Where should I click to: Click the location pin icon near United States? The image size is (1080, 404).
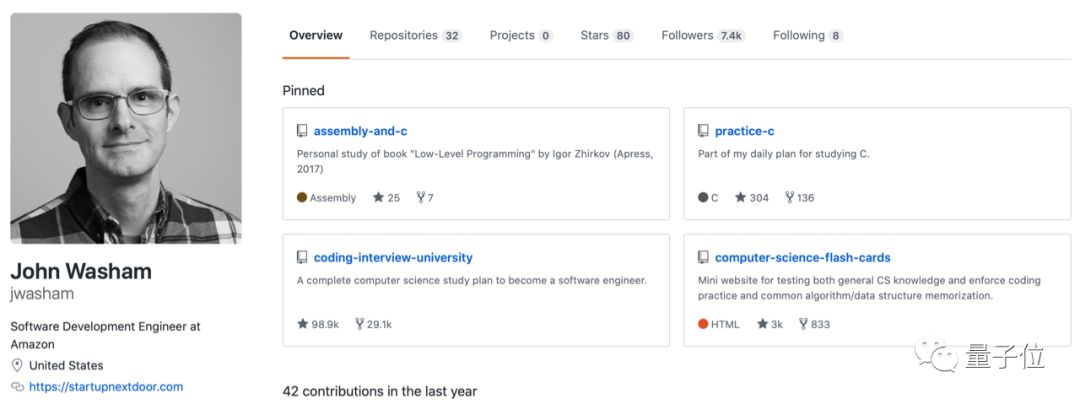pos(17,365)
